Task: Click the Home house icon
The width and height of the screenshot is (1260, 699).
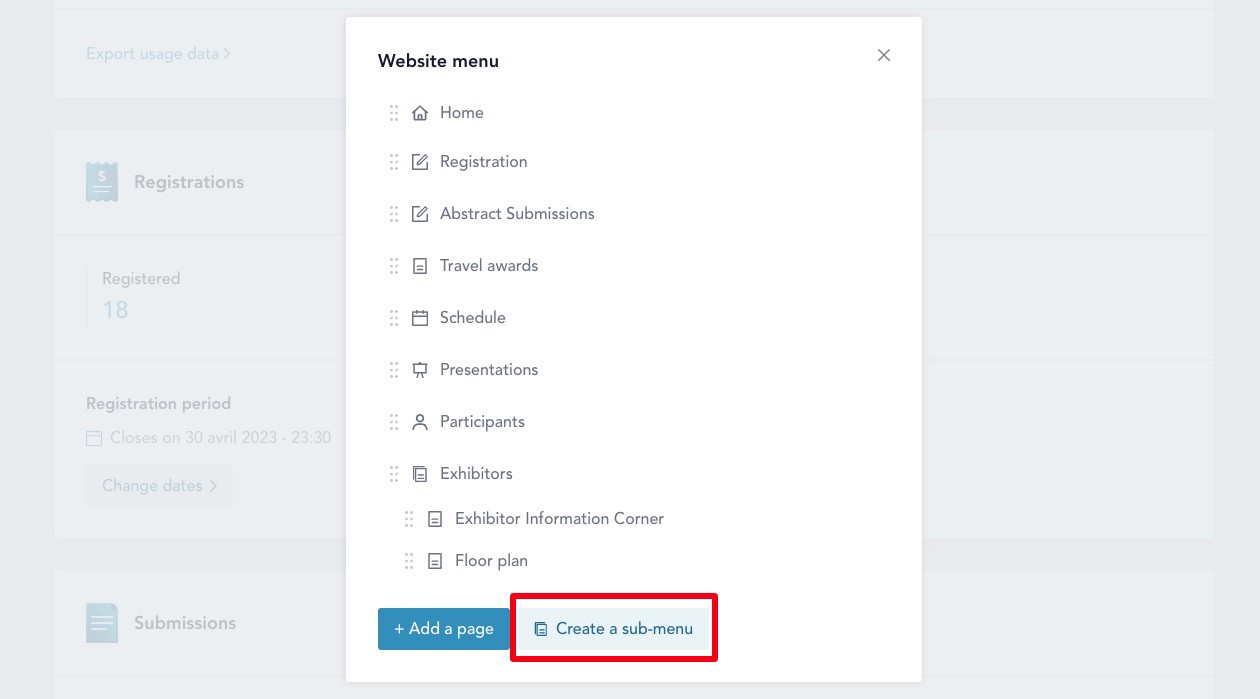Action: tap(420, 113)
